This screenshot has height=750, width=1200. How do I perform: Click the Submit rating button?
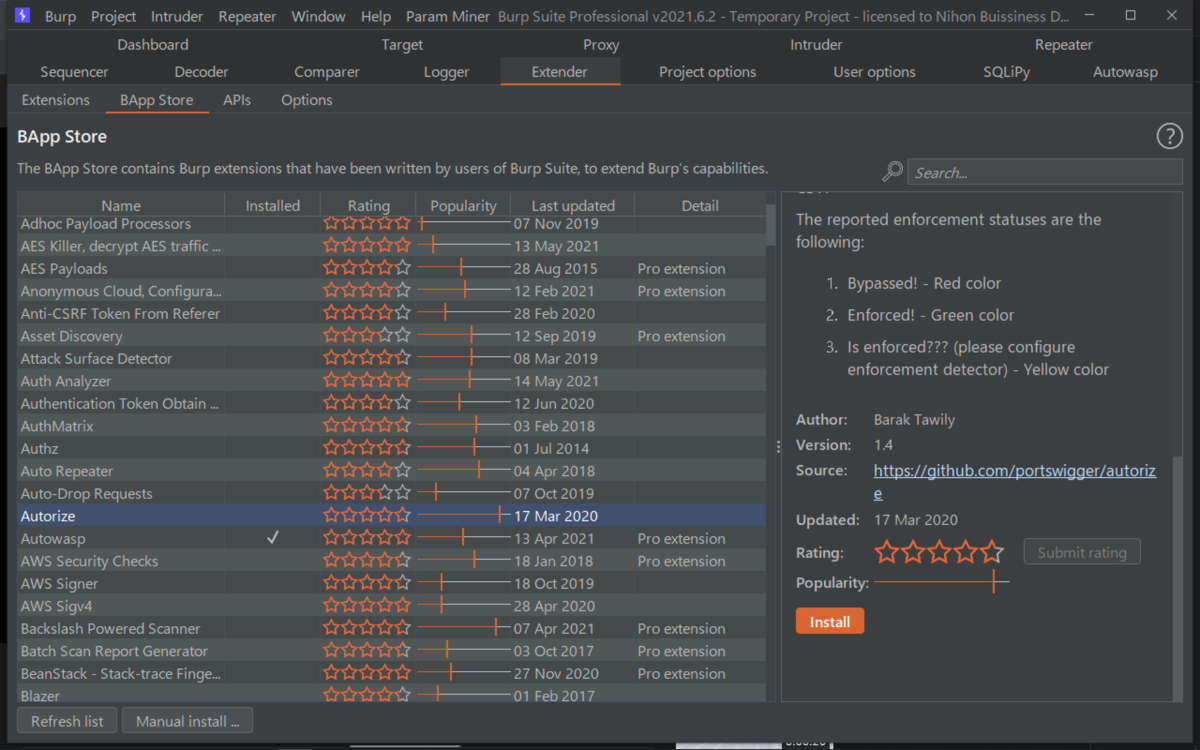(1082, 552)
